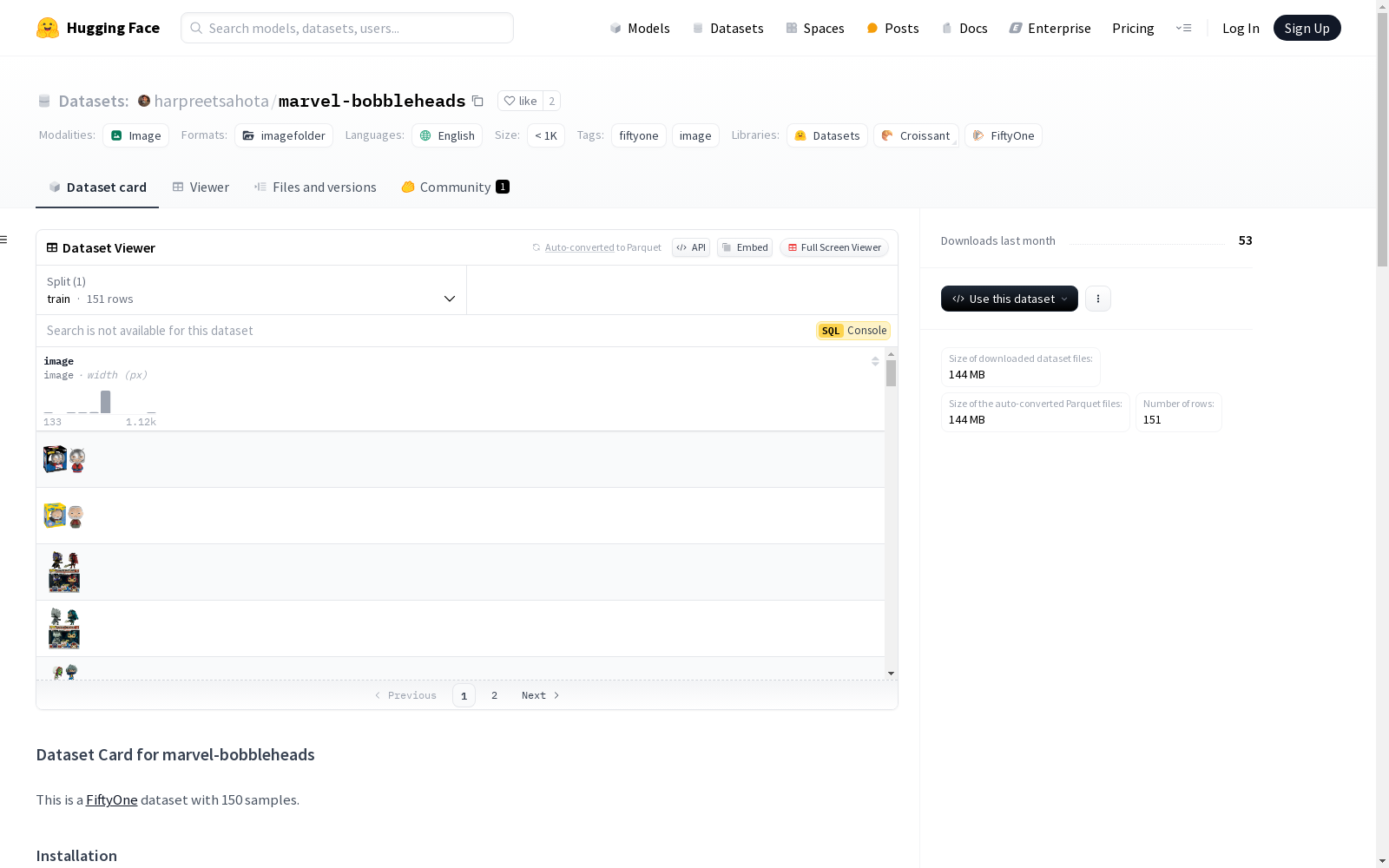This screenshot has height=868, width=1389.
Task: Select page 1 in the pagination
Action: (464, 695)
